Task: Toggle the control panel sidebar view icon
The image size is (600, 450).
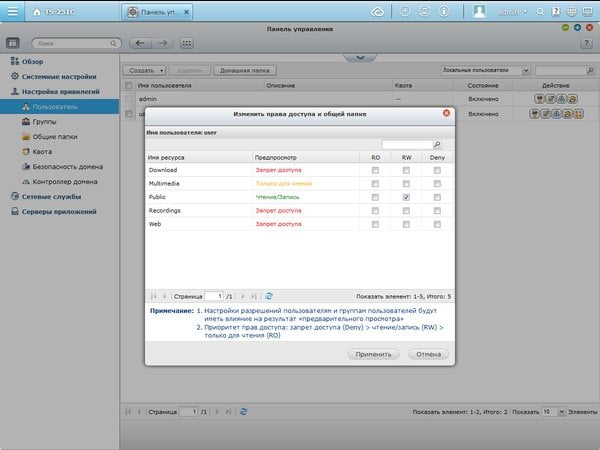Action: (x=13, y=43)
